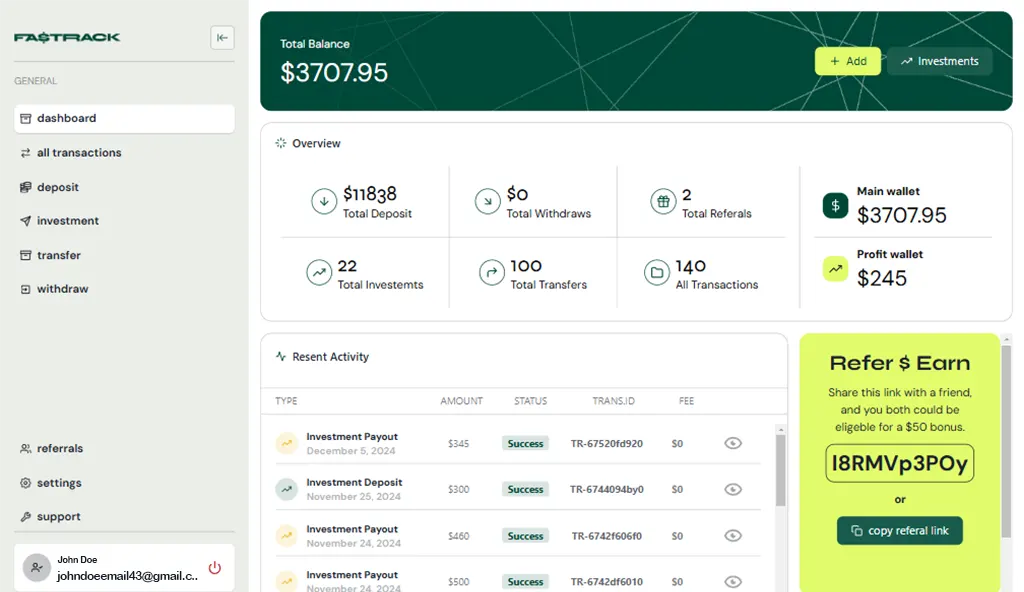Screen dimensions: 1024x592
Task: Click the Profit wallet trend icon
Action: (x=835, y=269)
